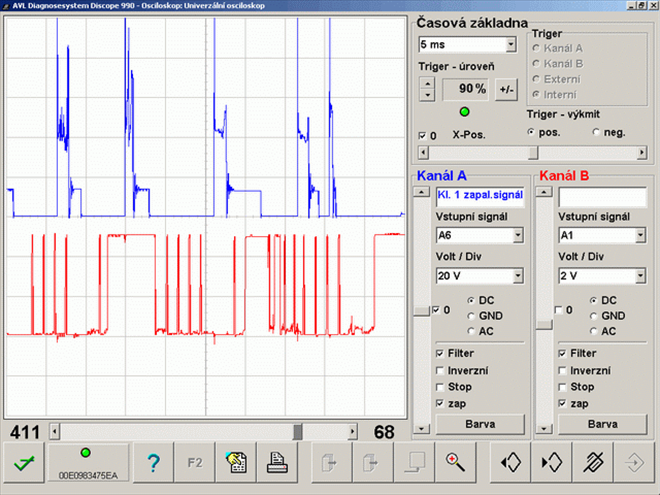Enable Inverzní for Kanál B

pyautogui.click(x=562, y=371)
